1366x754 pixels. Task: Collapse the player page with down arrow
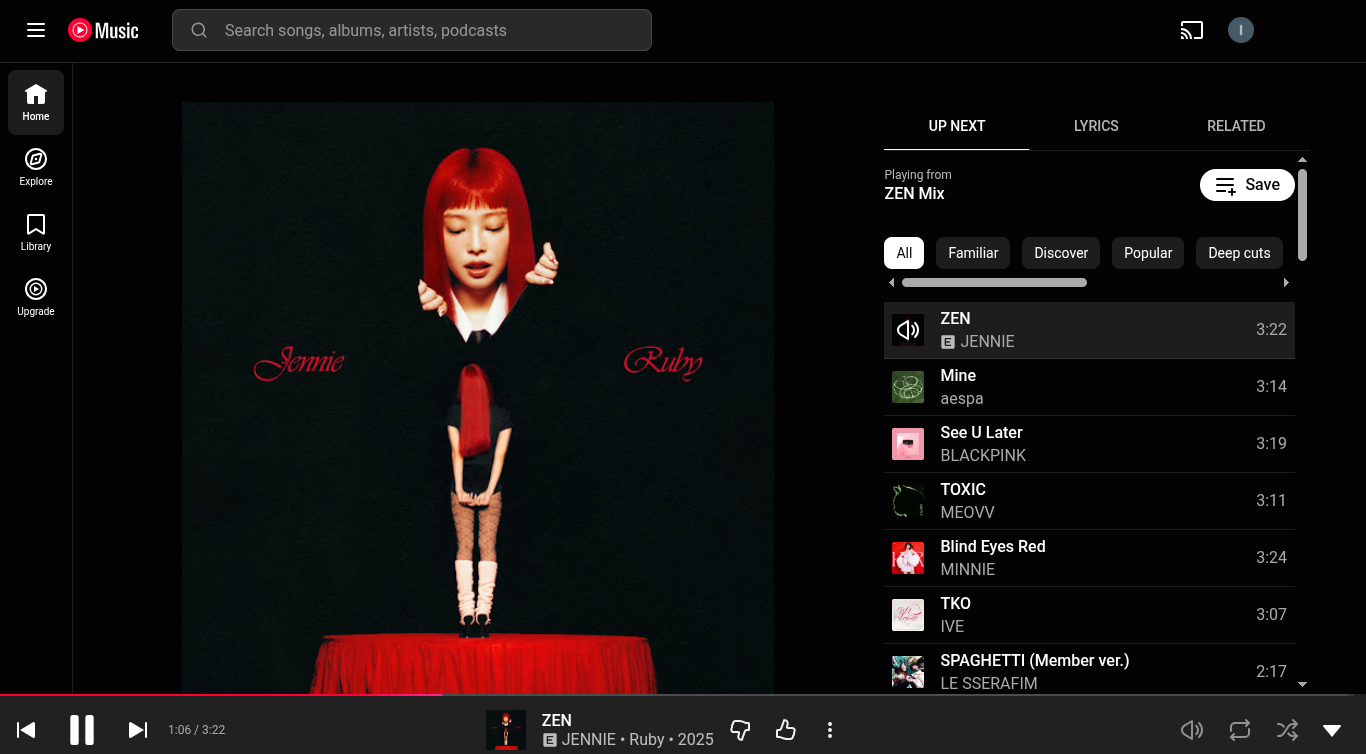[1332, 730]
